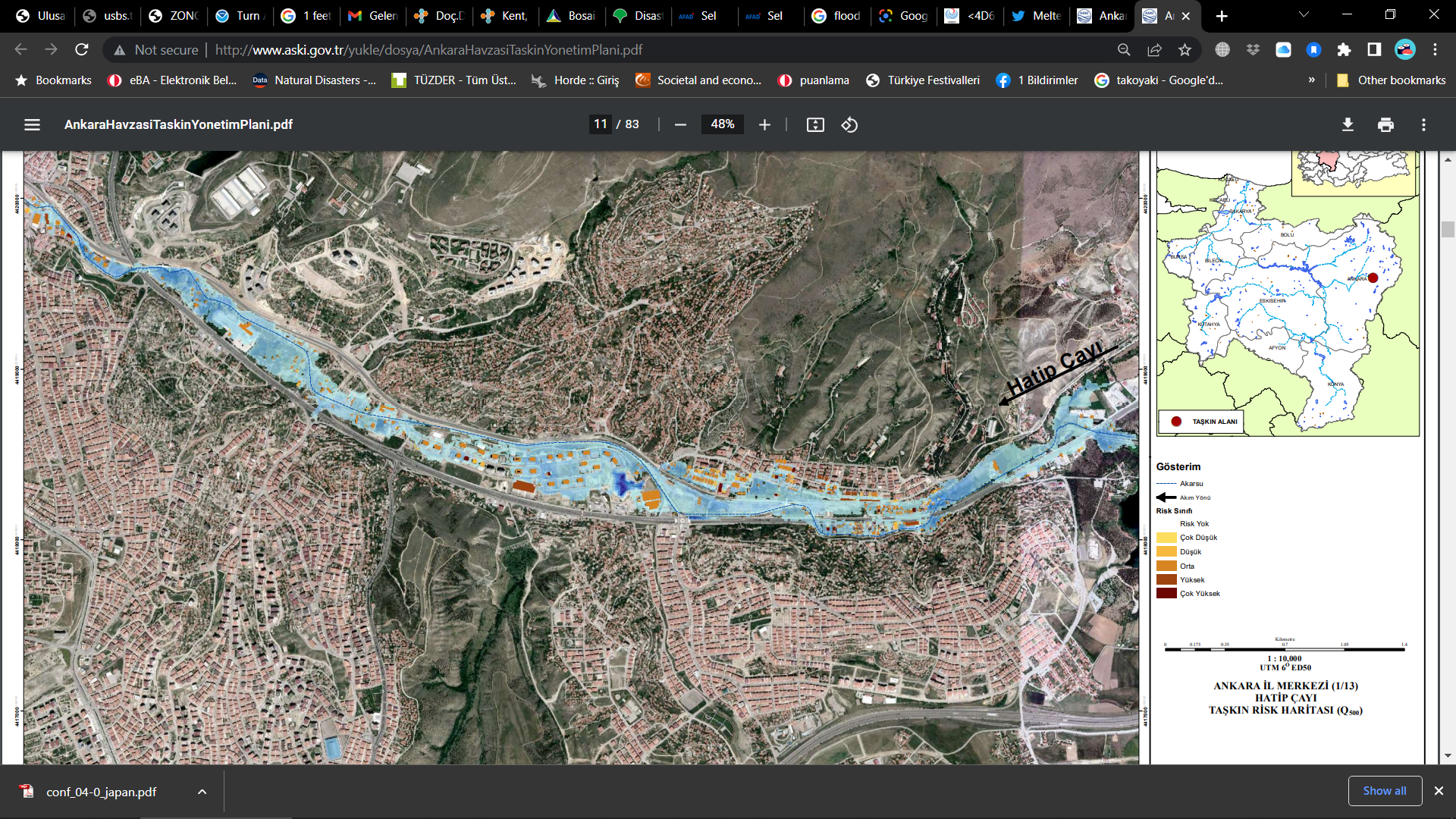
Task: Rotate the PDF counterclockwise
Action: (849, 124)
